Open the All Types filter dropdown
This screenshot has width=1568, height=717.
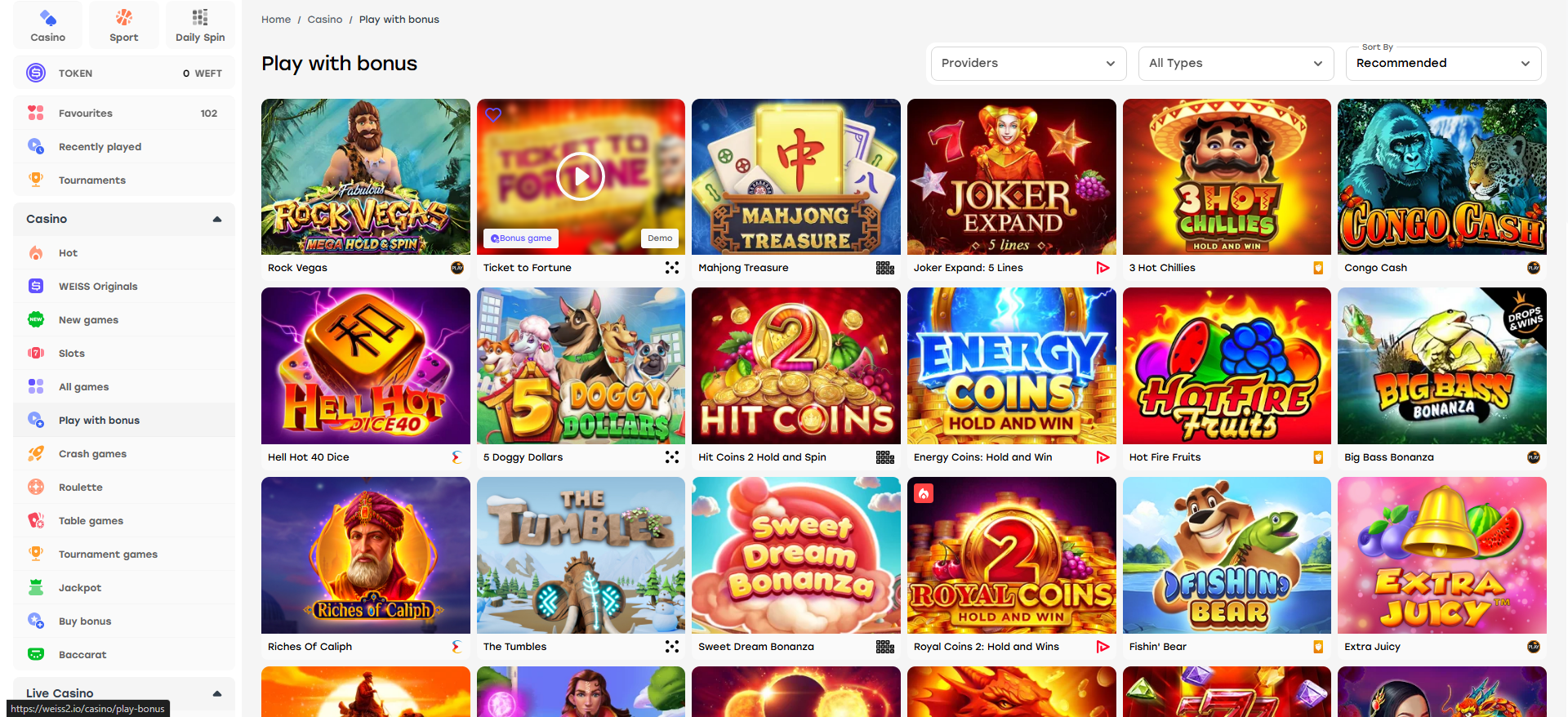coord(1235,64)
